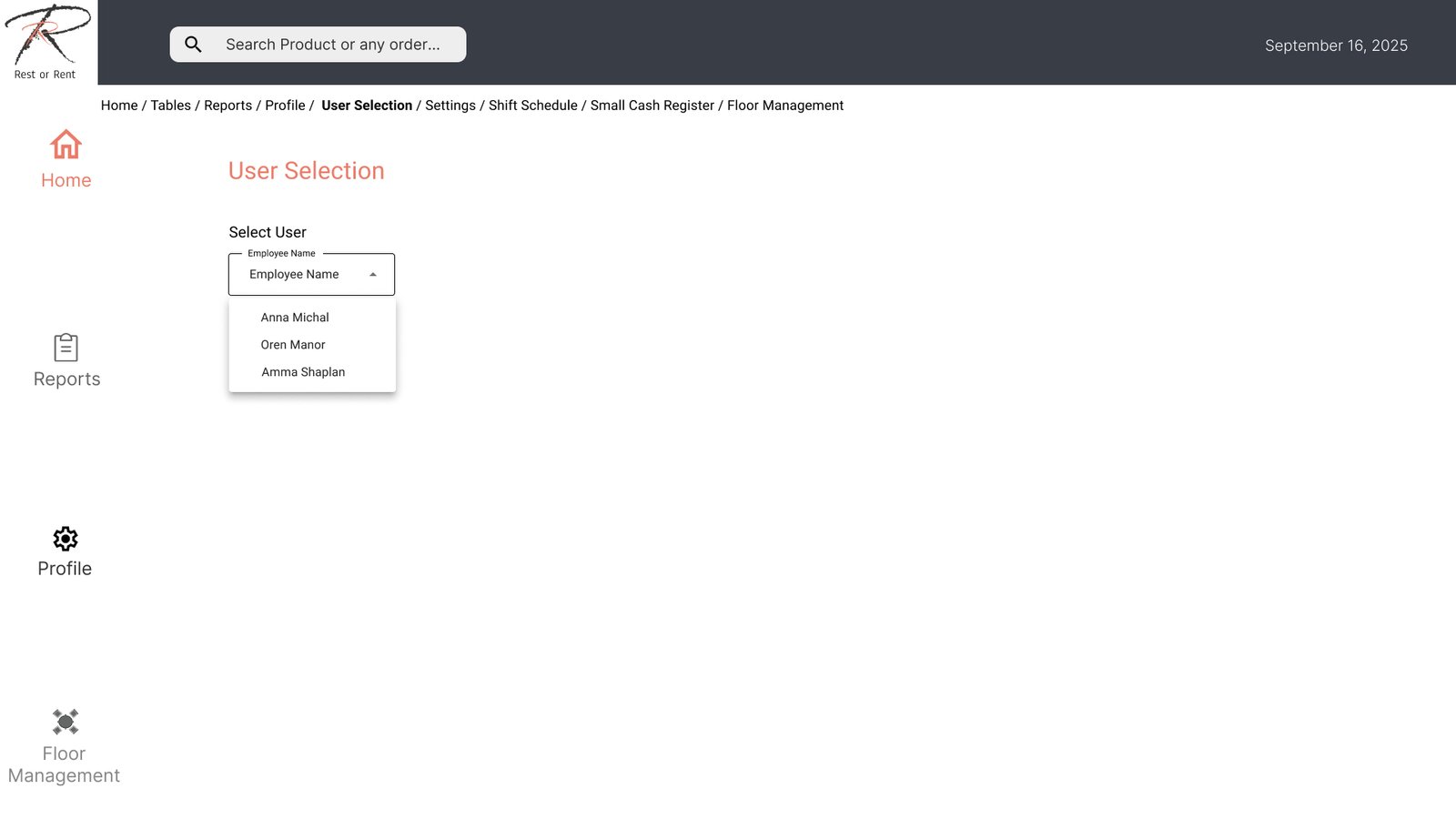Open Reports via the clipboard icon
Screen dimensions: 1456x819
click(66, 348)
